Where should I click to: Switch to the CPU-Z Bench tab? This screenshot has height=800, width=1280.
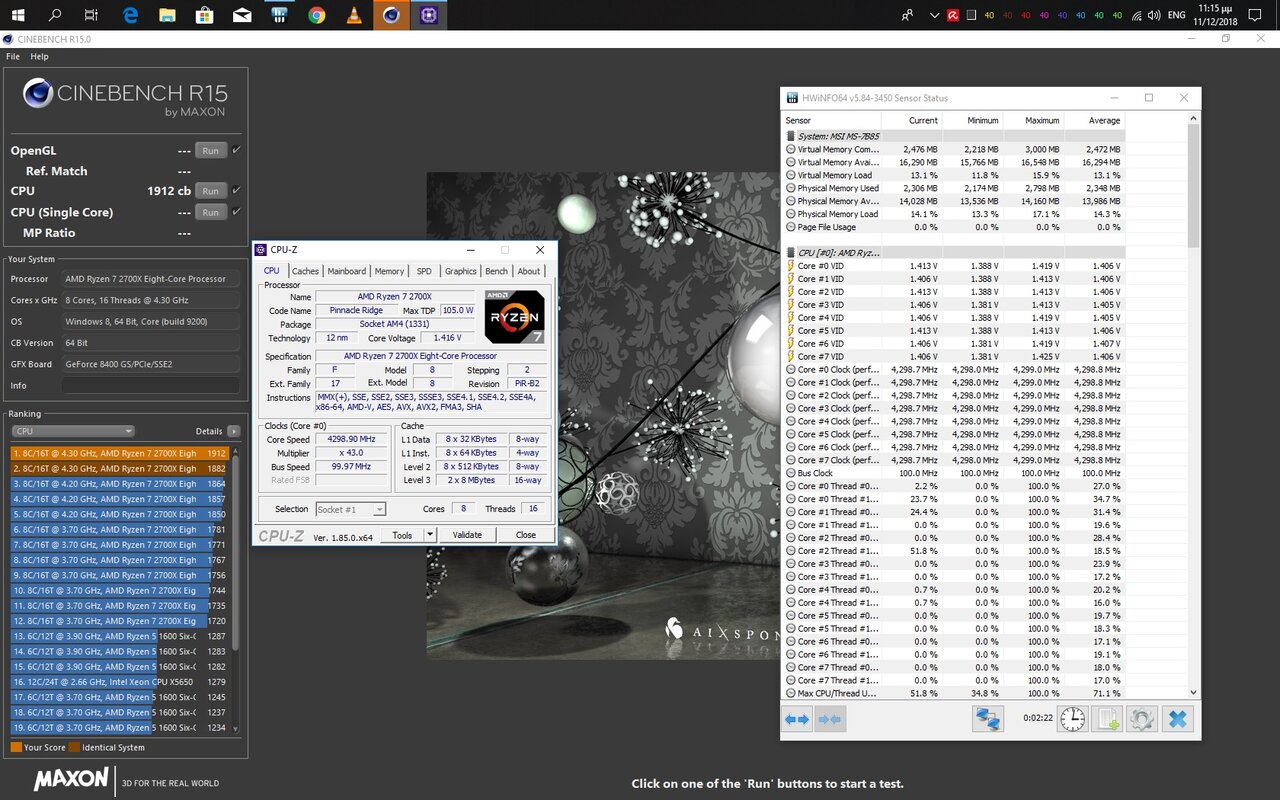[496, 271]
